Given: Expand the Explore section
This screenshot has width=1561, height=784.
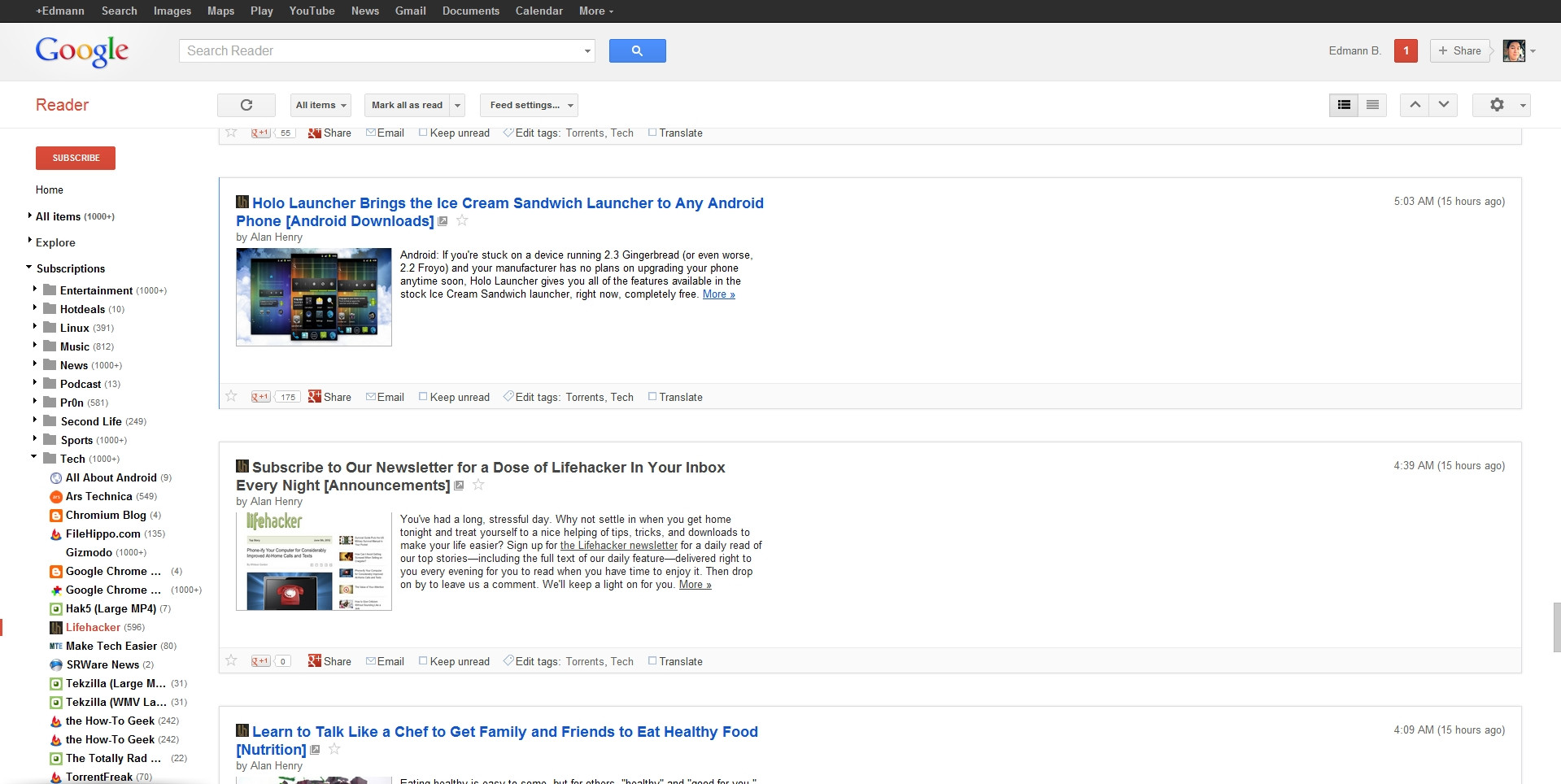Looking at the screenshot, I should pyautogui.click(x=30, y=241).
